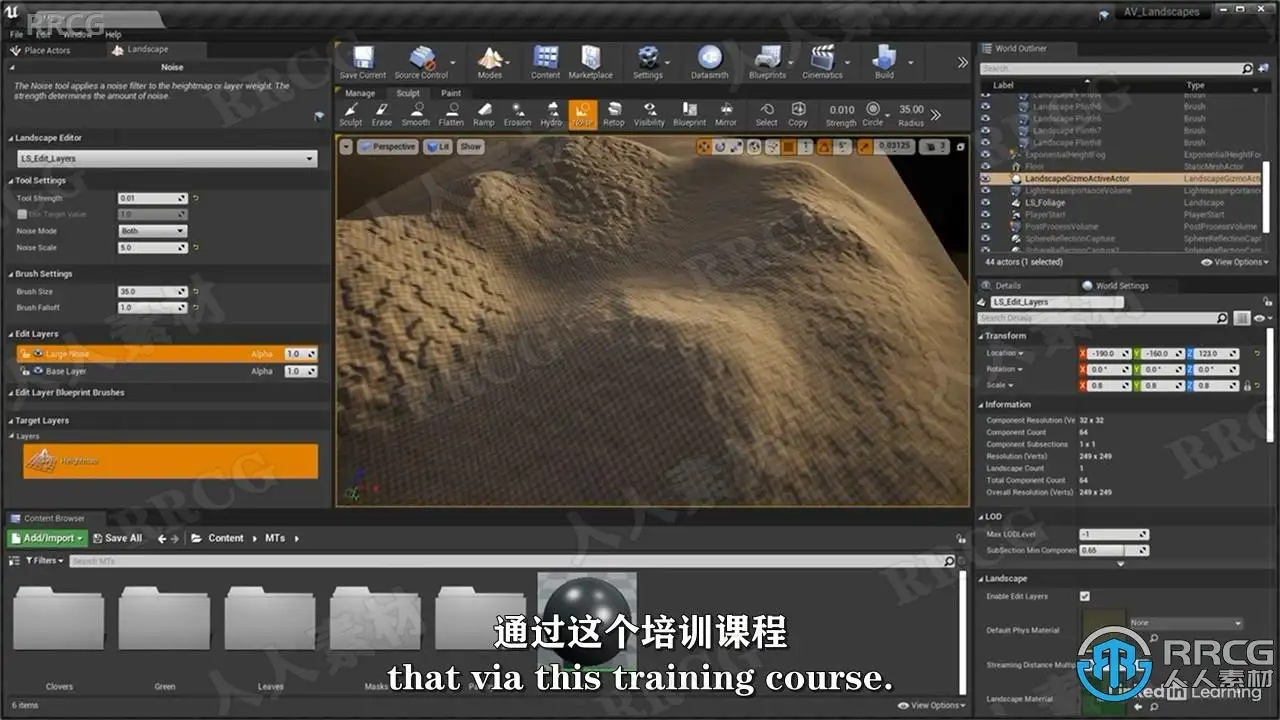Select the Smooth landscape tool
Screen dimensions: 1280x720
(416, 115)
